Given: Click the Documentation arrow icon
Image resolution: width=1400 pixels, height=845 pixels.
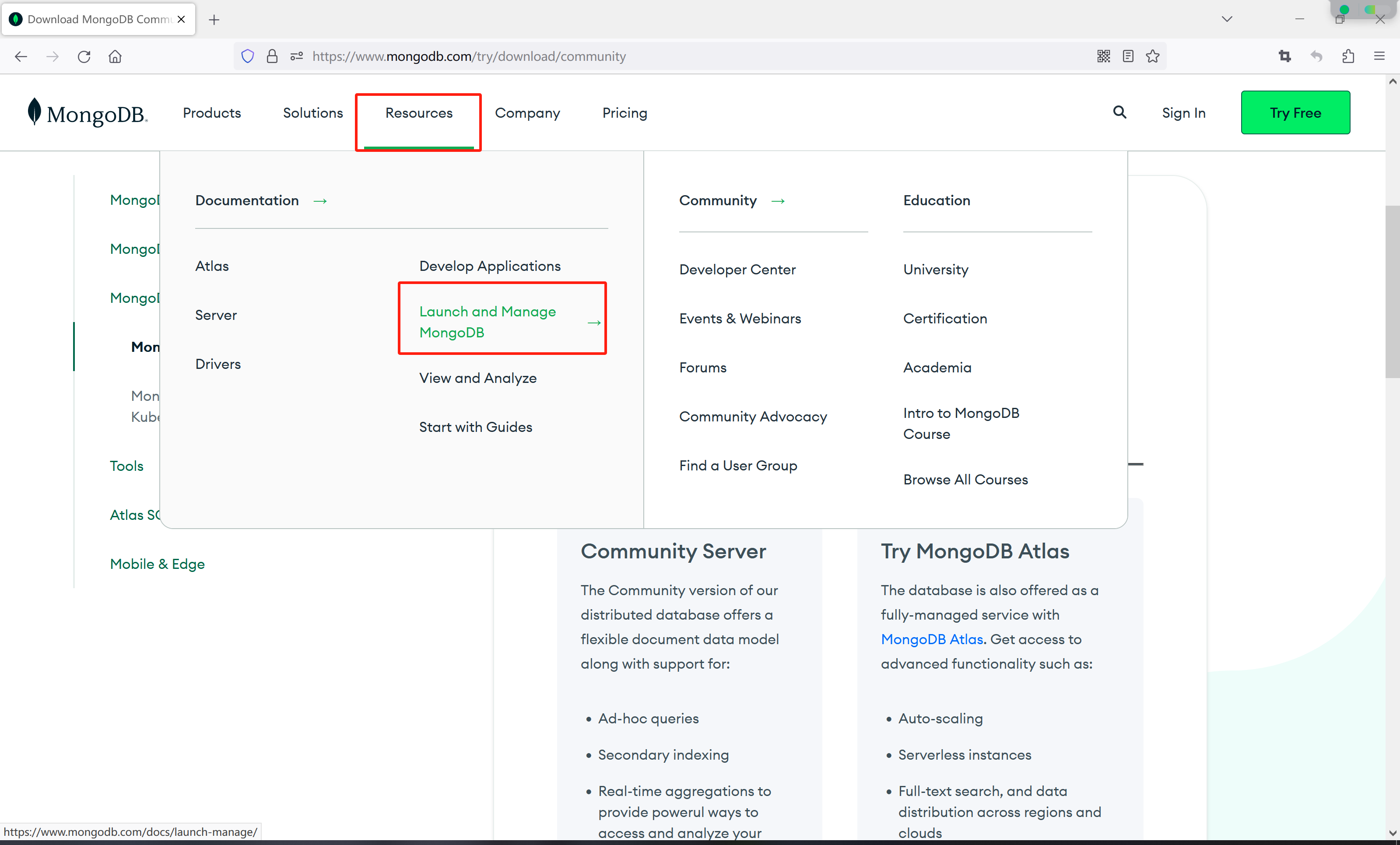Looking at the screenshot, I should [x=320, y=201].
